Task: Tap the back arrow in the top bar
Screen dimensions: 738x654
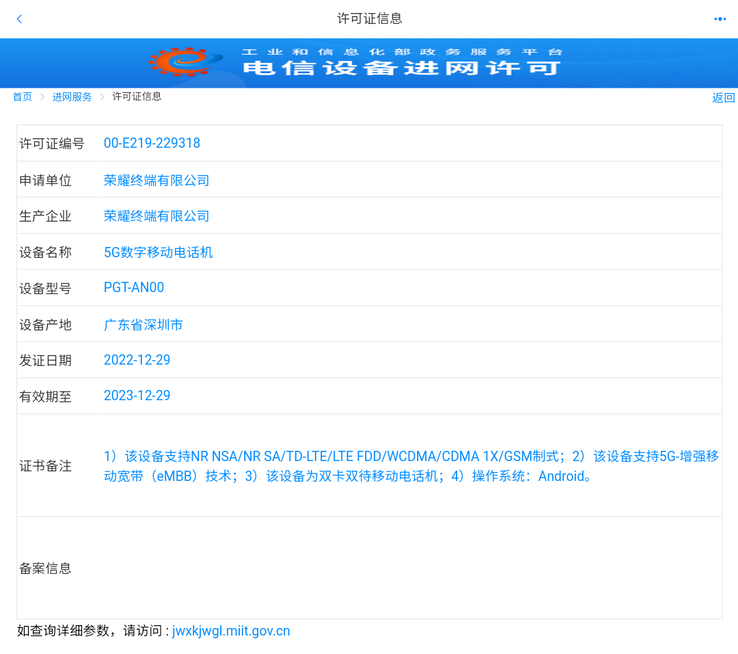Action: [19, 19]
